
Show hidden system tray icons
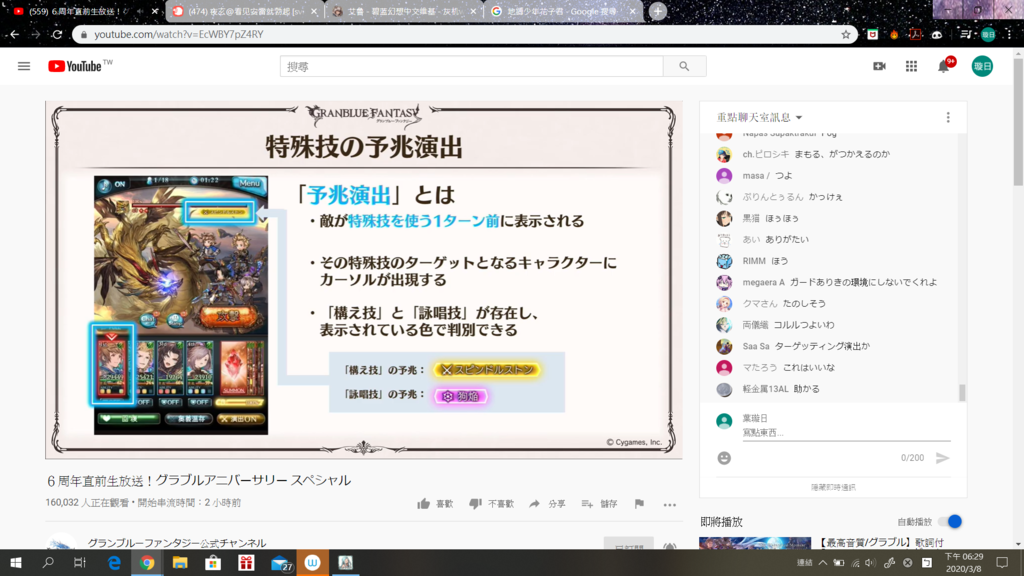tap(823, 562)
